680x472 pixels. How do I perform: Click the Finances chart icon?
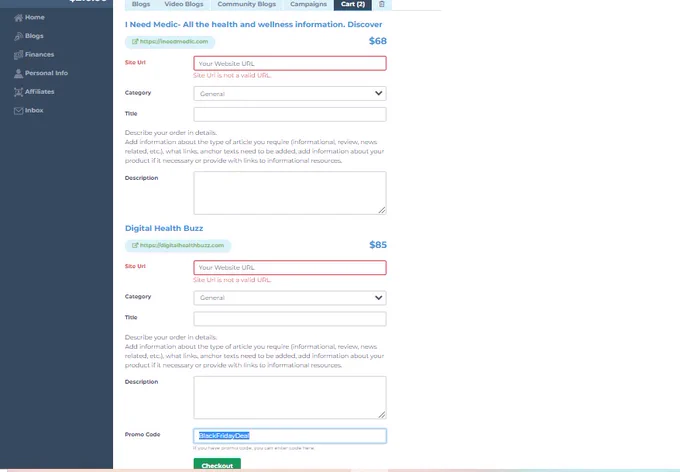(x=18, y=55)
